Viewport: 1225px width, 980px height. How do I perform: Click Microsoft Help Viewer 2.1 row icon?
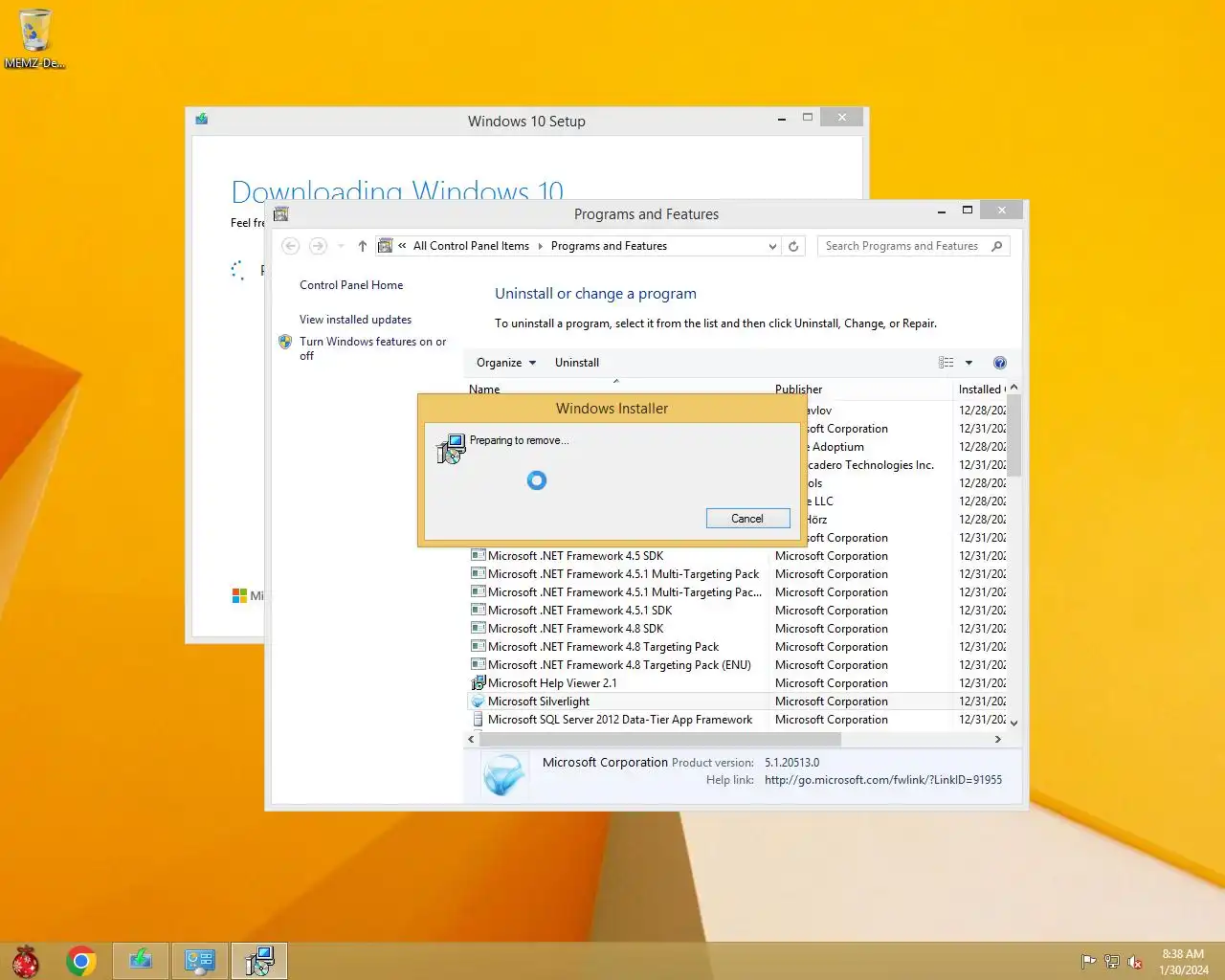(479, 683)
